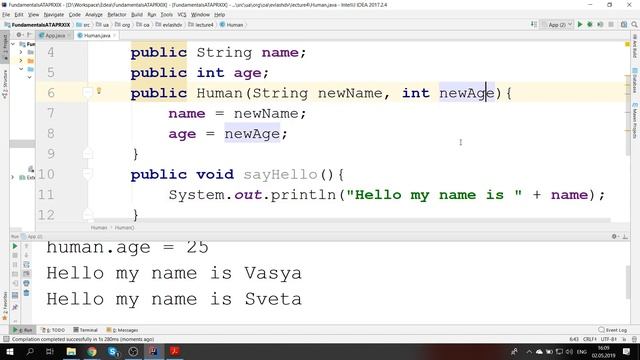Open the Build menu
640x360 pixels.
point(137,14)
